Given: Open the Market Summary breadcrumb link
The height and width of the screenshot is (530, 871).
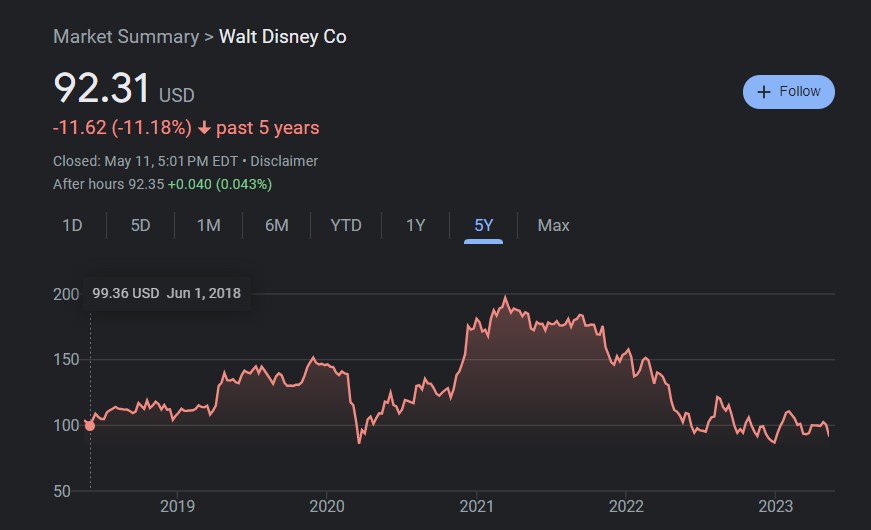Looking at the screenshot, I should point(125,37).
